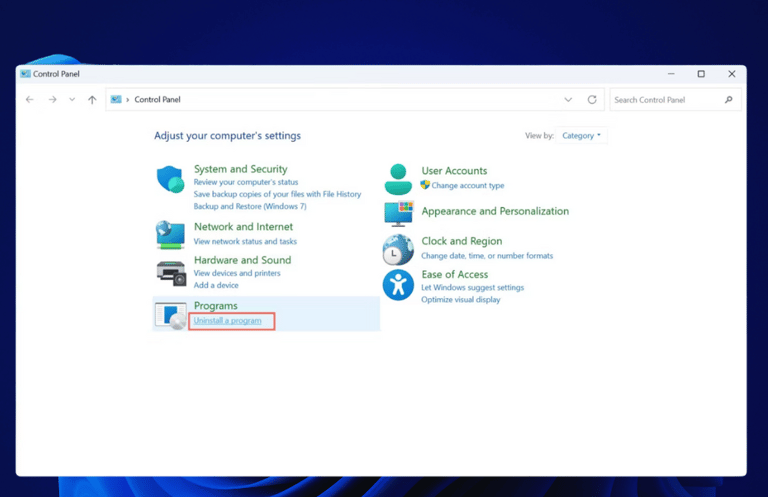Select the Add a device link
The width and height of the screenshot is (768, 497).
(216, 285)
